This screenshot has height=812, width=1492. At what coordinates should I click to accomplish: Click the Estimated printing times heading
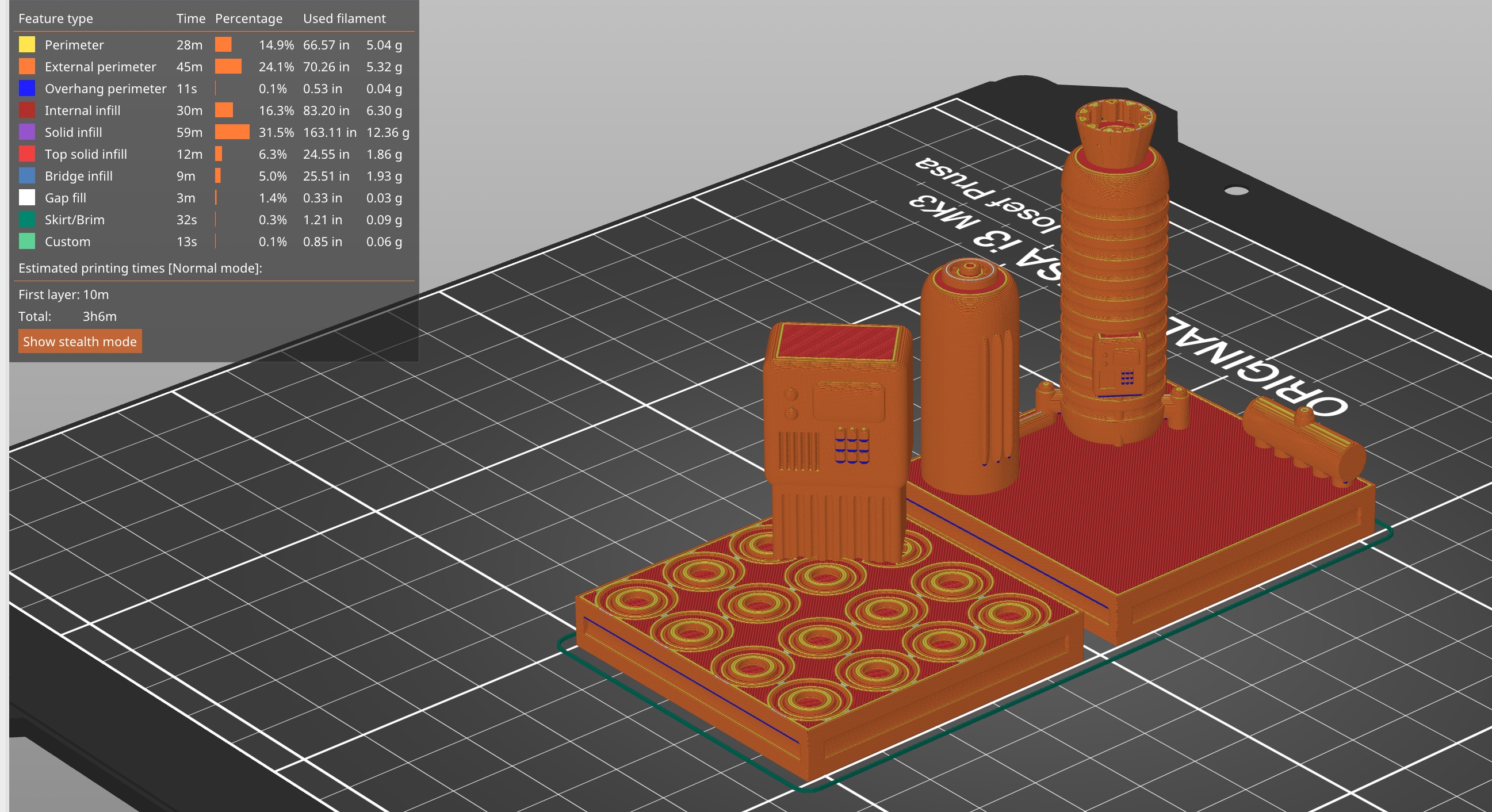140,268
